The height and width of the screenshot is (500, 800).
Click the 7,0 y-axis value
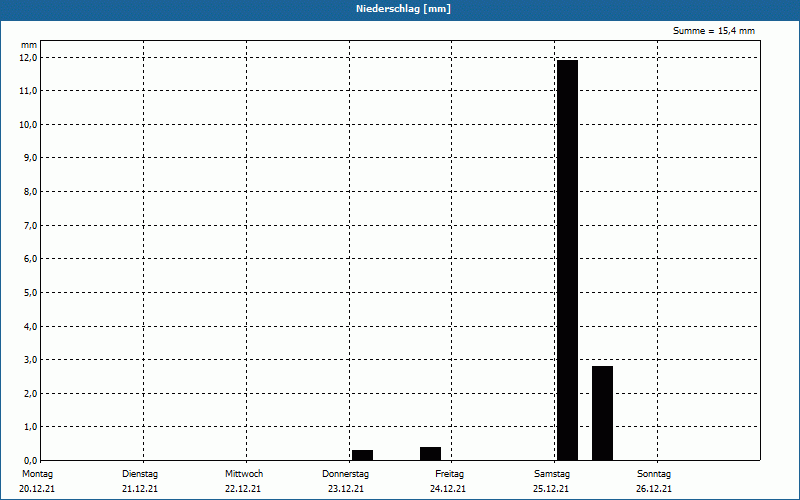pos(30,226)
